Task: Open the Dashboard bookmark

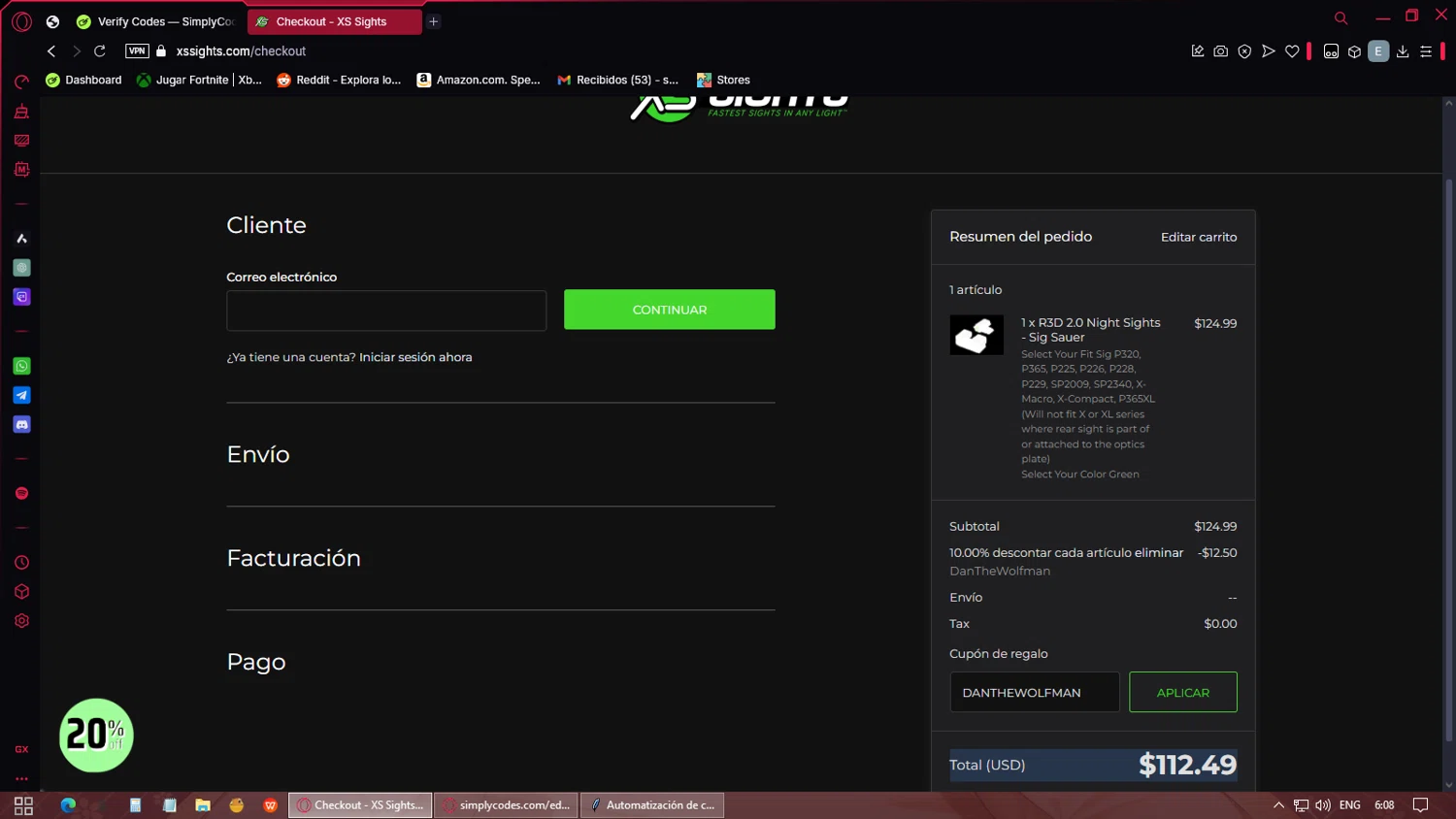Action: pyautogui.click(x=83, y=80)
